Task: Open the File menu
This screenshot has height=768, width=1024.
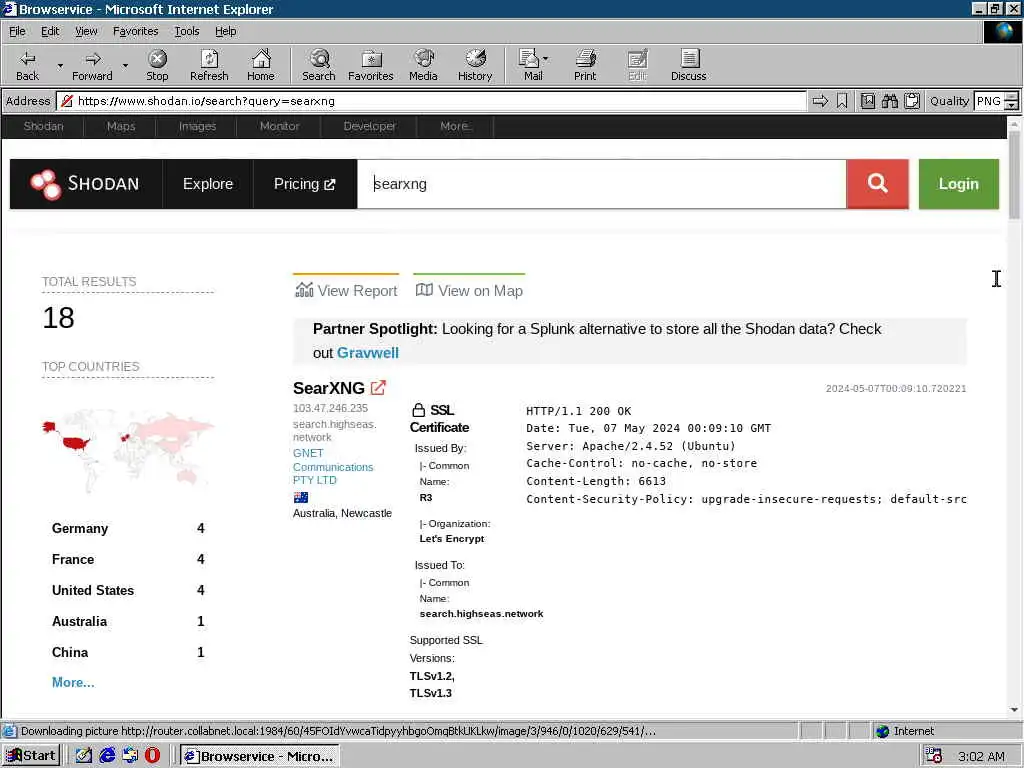Action: (17, 31)
